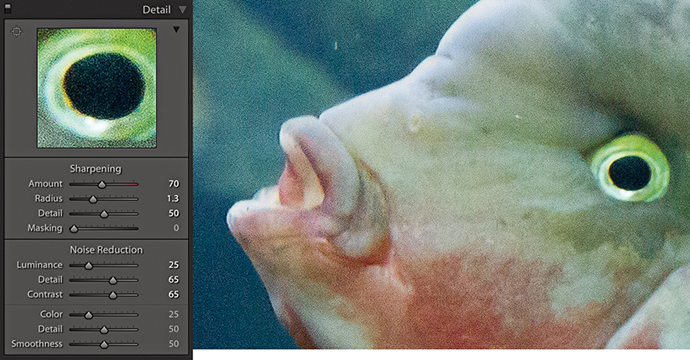Click the Luminance slider handle
This screenshot has width=690, height=360.
pos(88,265)
